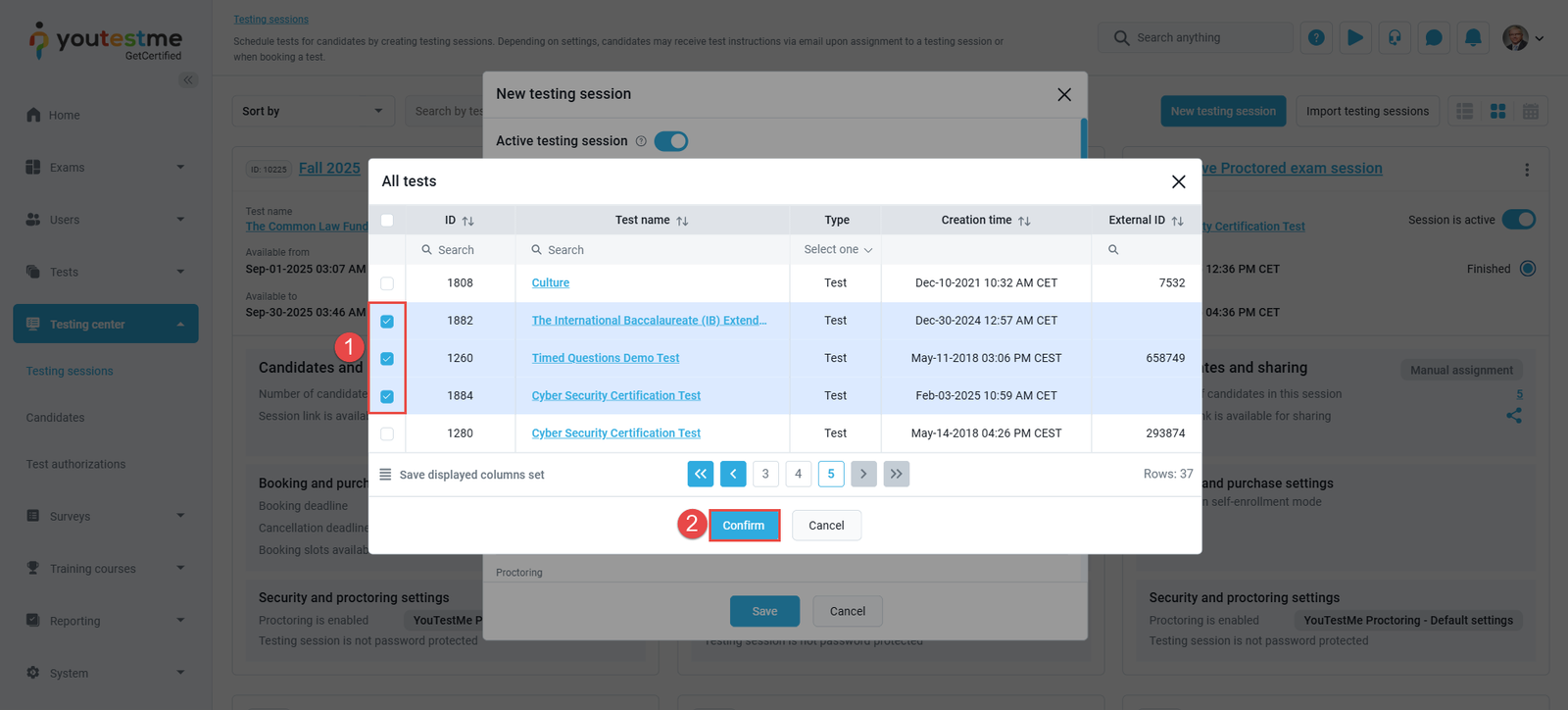Click the help question mark icon in header
Image resolution: width=1568 pixels, height=710 pixels.
coord(1316,37)
